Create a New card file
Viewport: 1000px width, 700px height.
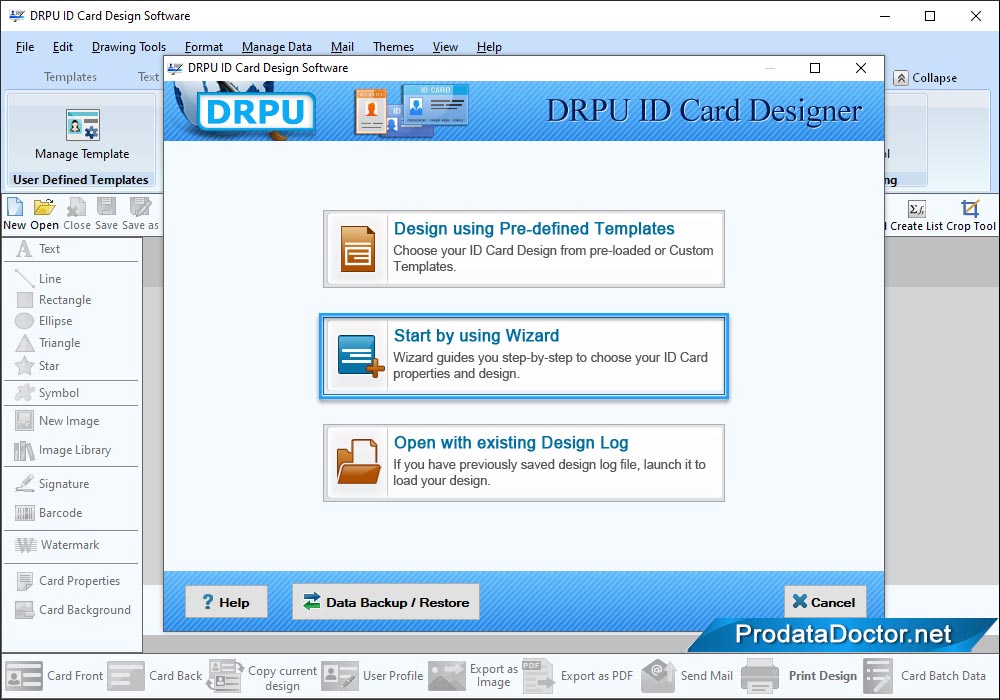[15, 214]
